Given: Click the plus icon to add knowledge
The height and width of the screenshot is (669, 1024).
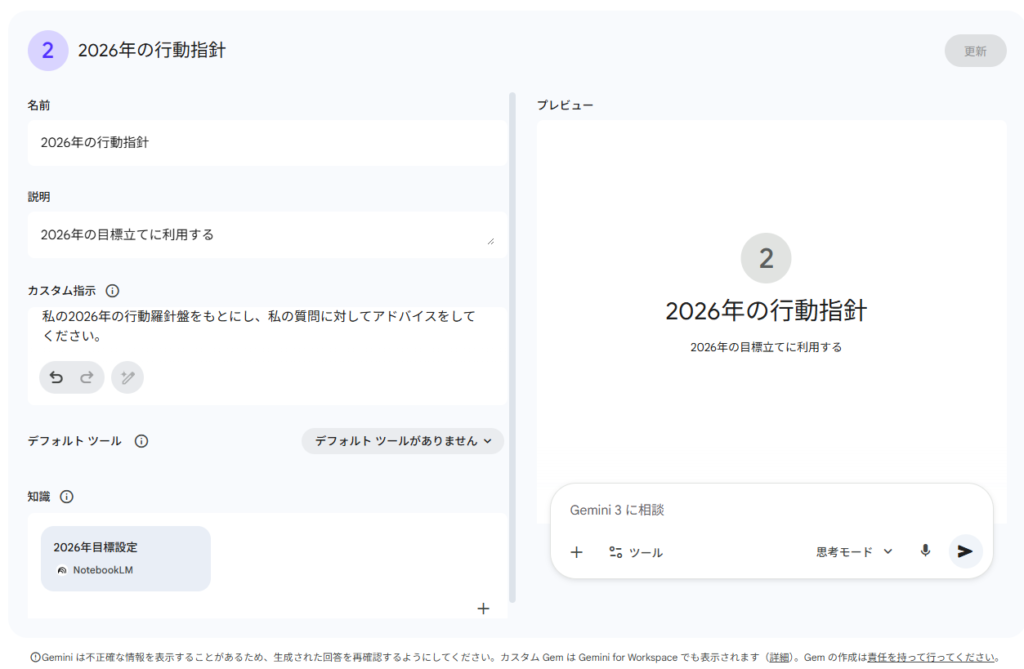Looking at the screenshot, I should coord(483,608).
